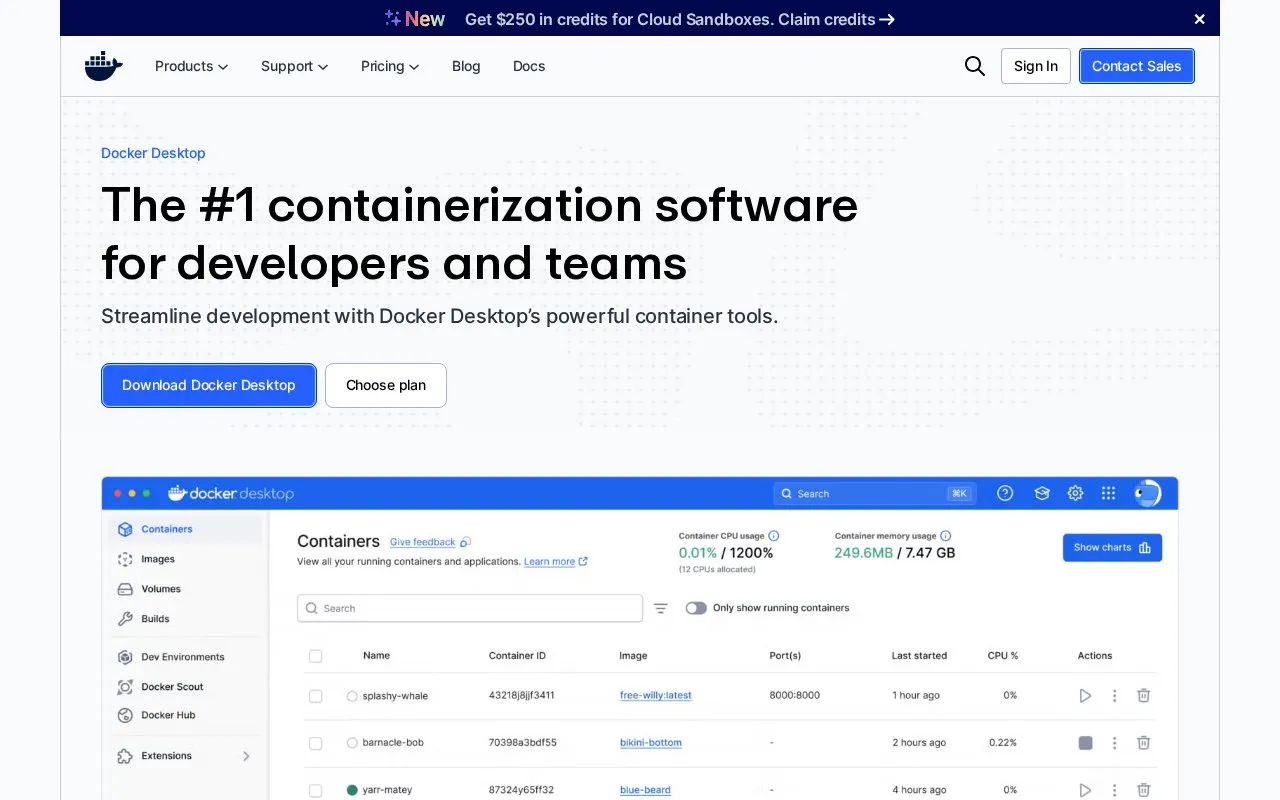Delete the splashy-whale container via trash icon

(x=1144, y=695)
